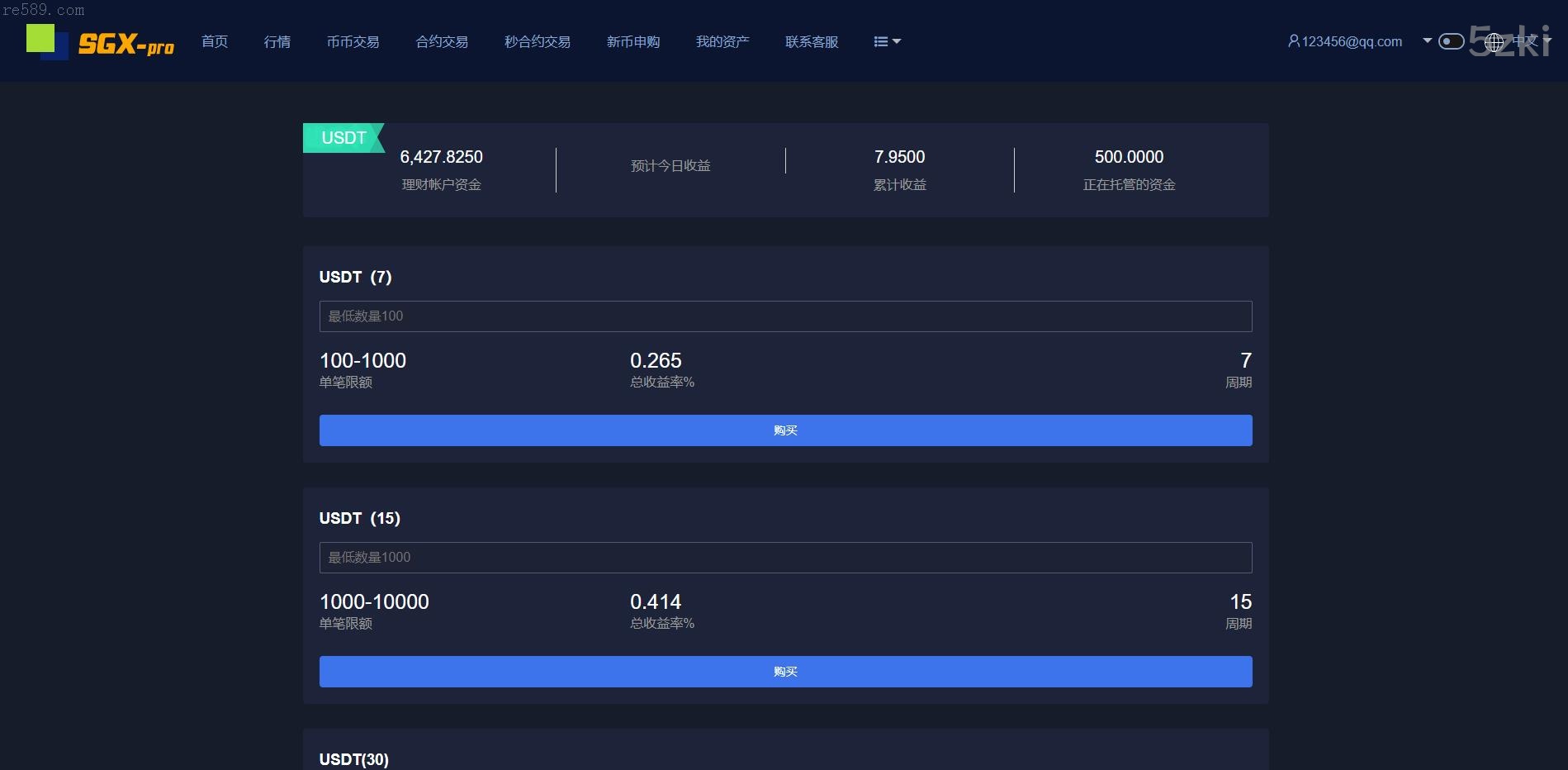Screen dimensions: 1568x770
Task: Open the 行情 market menu item
Action: pos(277,42)
